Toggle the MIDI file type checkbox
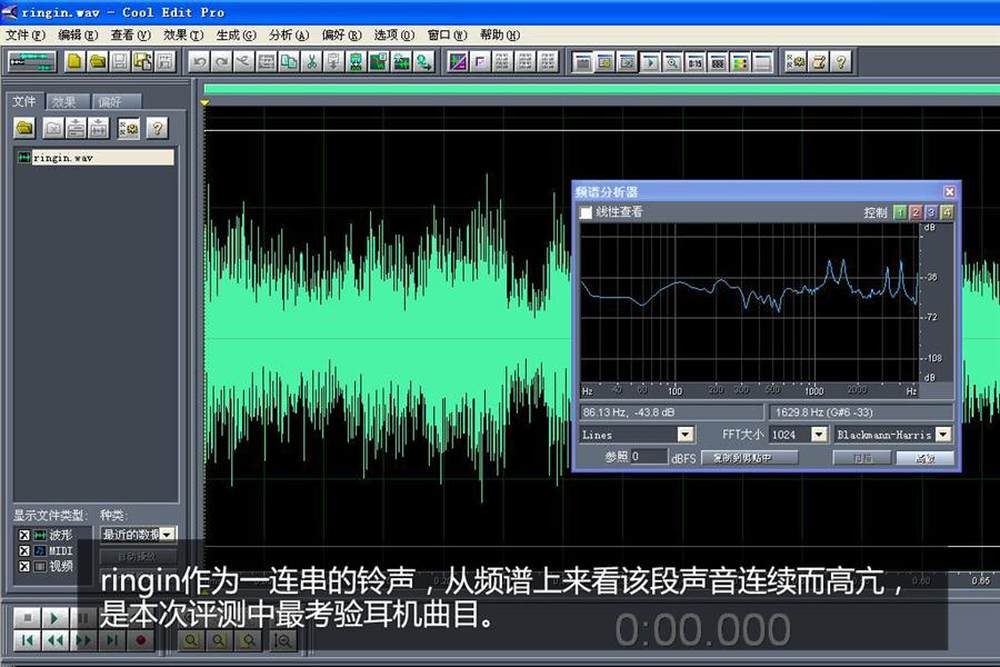This screenshot has height=667, width=1000. [24, 550]
